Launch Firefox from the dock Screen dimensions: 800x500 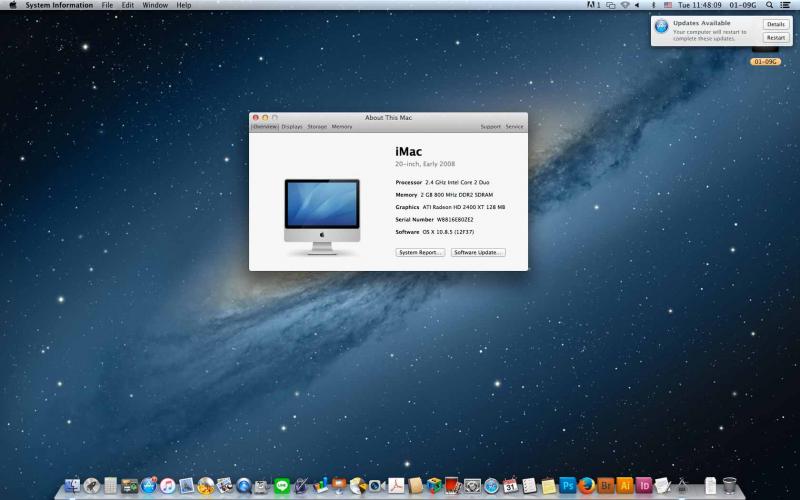[587, 486]
